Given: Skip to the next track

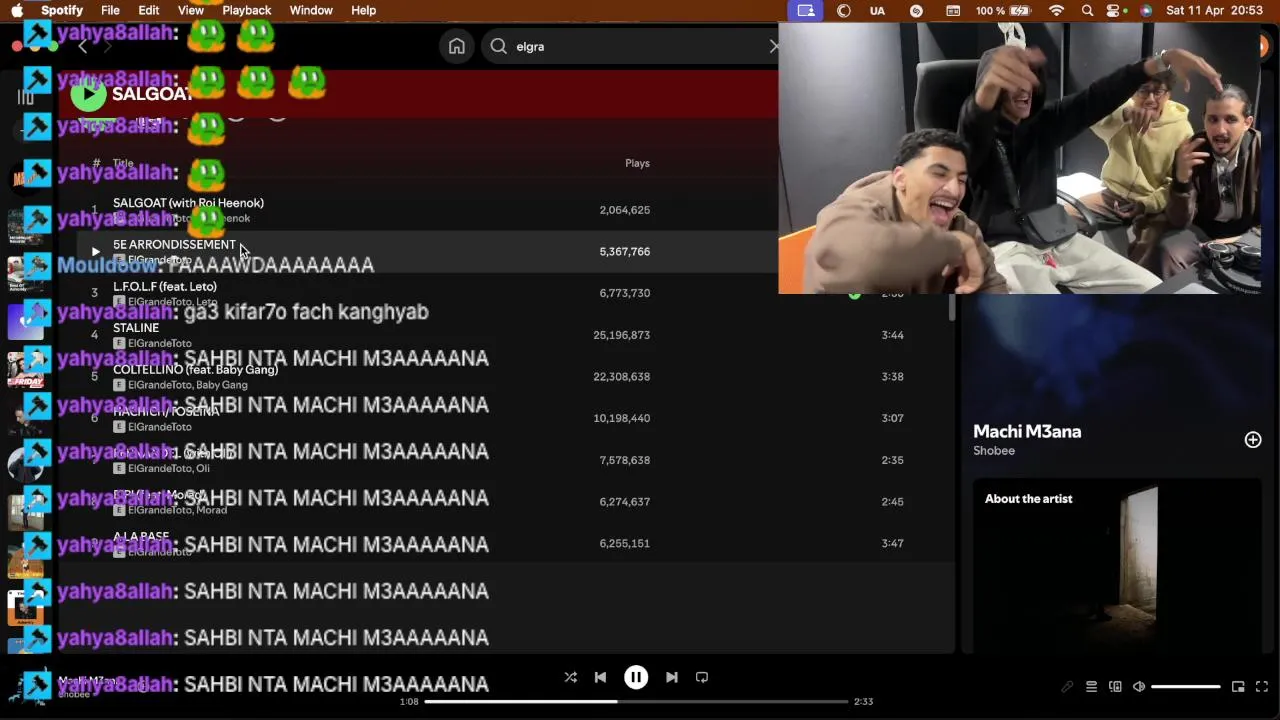Looking at the screenshot, I should tap(672, 677).
